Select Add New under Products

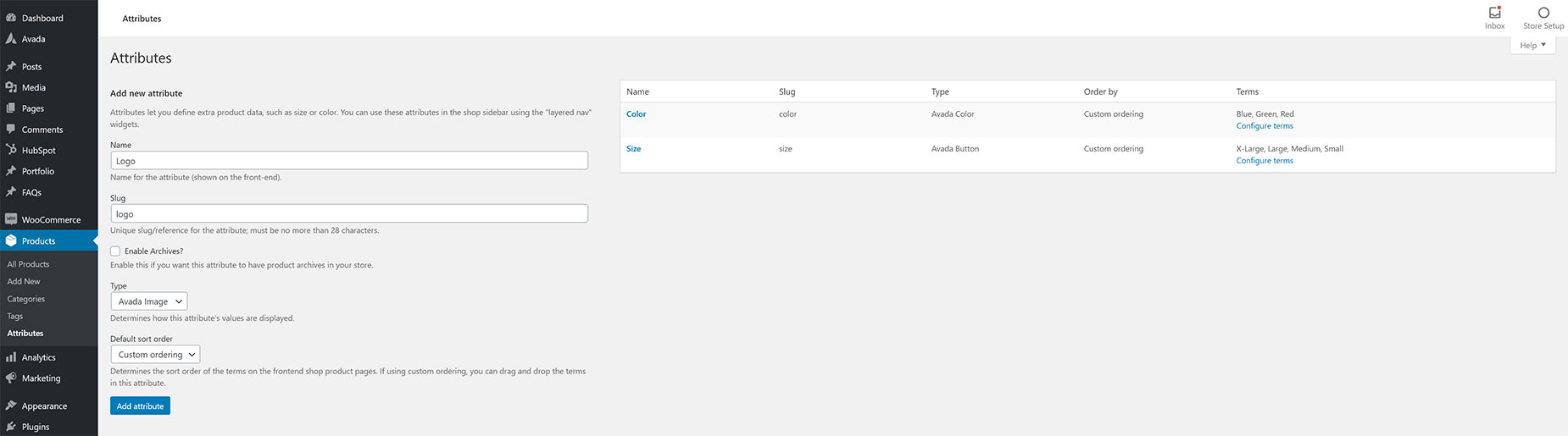coord(24,281)
